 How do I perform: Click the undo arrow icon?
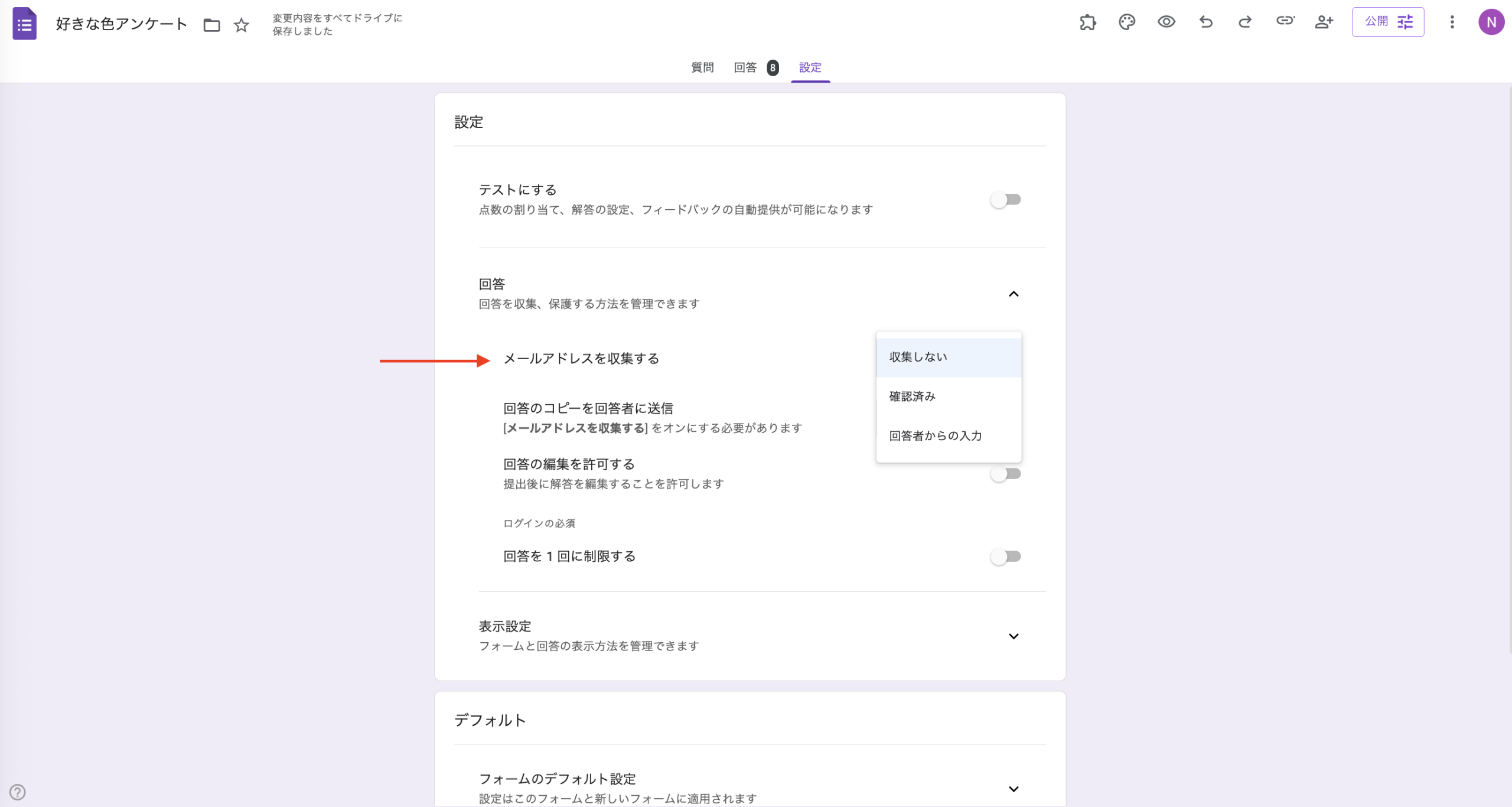click(x=1205, y=22)
